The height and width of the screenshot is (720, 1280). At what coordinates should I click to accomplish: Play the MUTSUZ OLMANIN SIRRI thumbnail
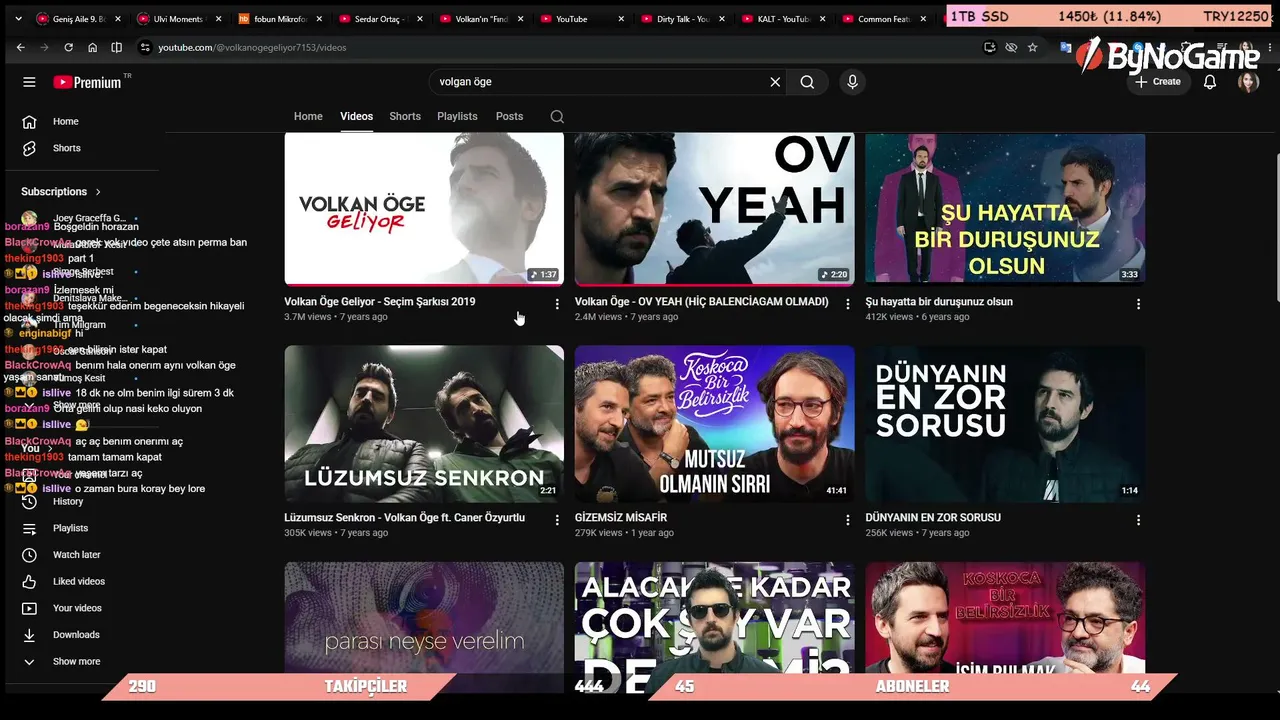715,424
